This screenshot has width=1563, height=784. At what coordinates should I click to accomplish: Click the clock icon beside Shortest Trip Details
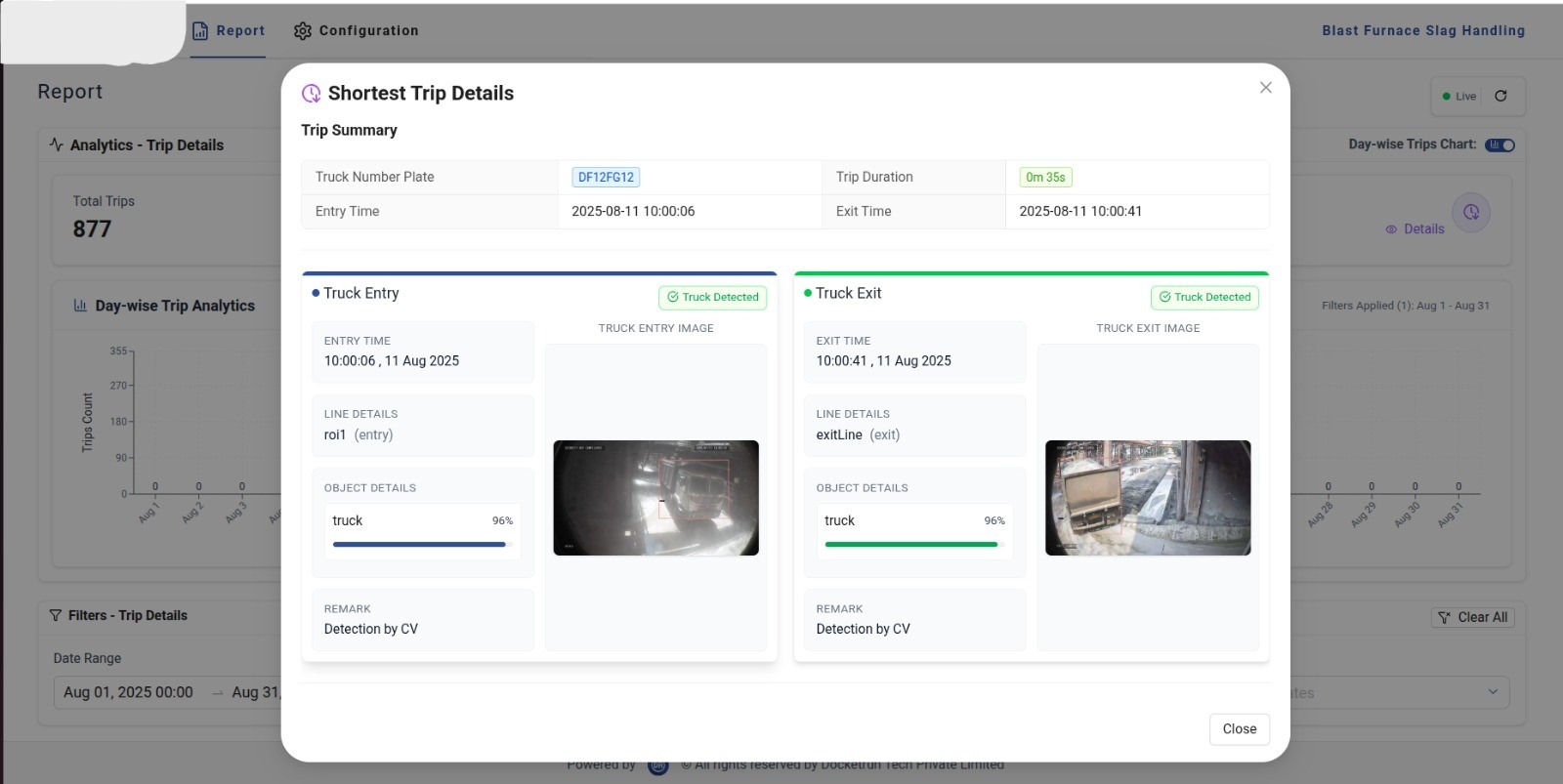click(x=312, y=94)
